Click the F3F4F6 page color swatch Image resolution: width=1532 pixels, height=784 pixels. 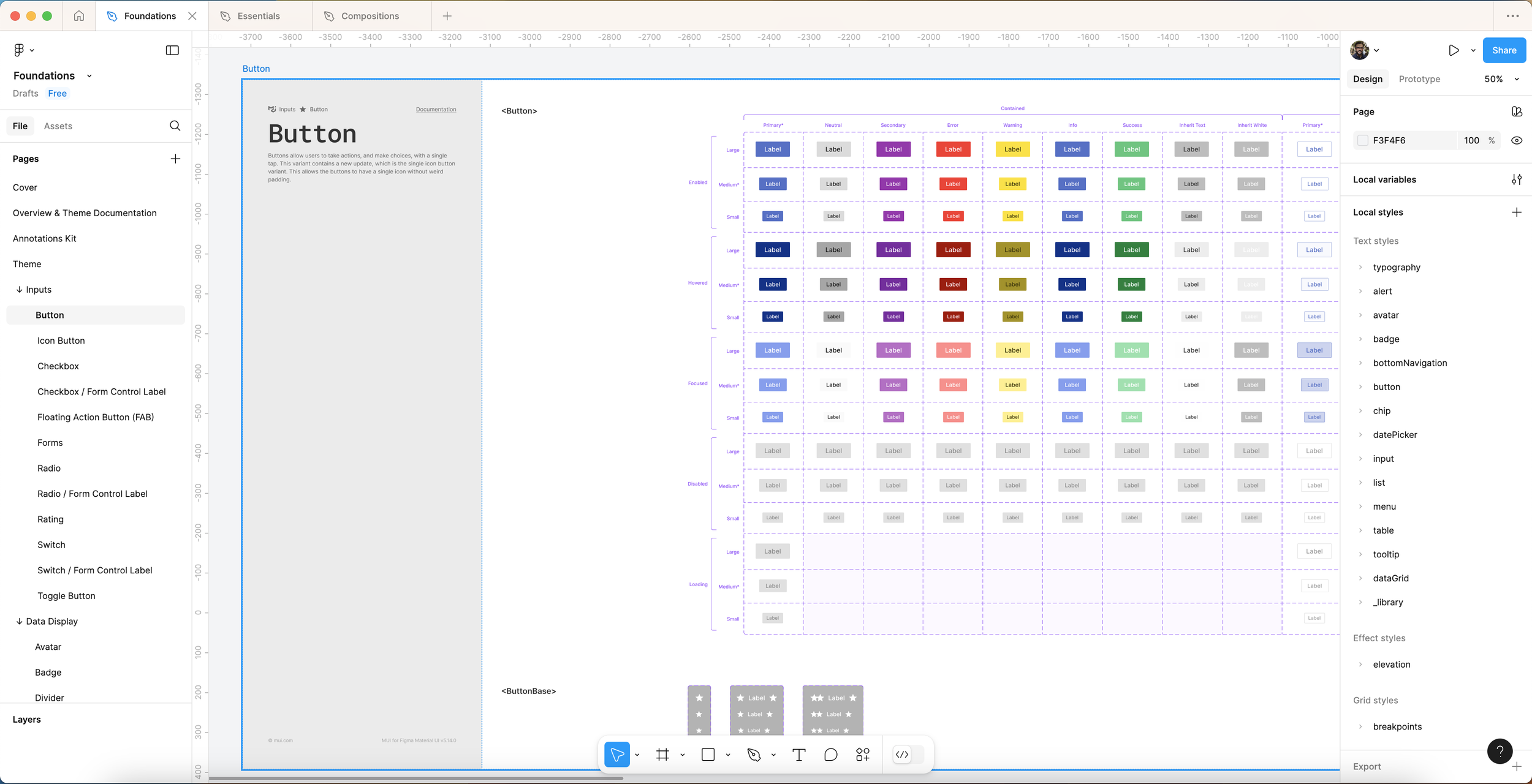[1362, 140]
